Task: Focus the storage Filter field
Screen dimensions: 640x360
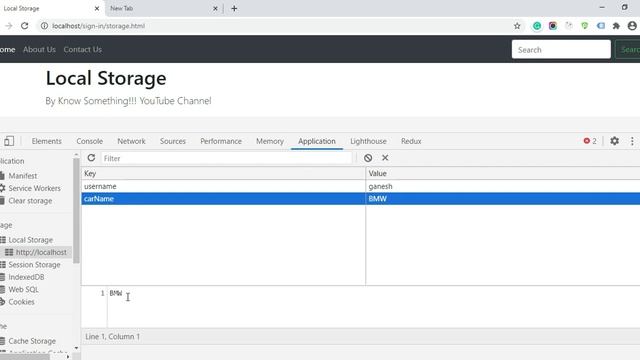Action: click(x=226, y=158)
